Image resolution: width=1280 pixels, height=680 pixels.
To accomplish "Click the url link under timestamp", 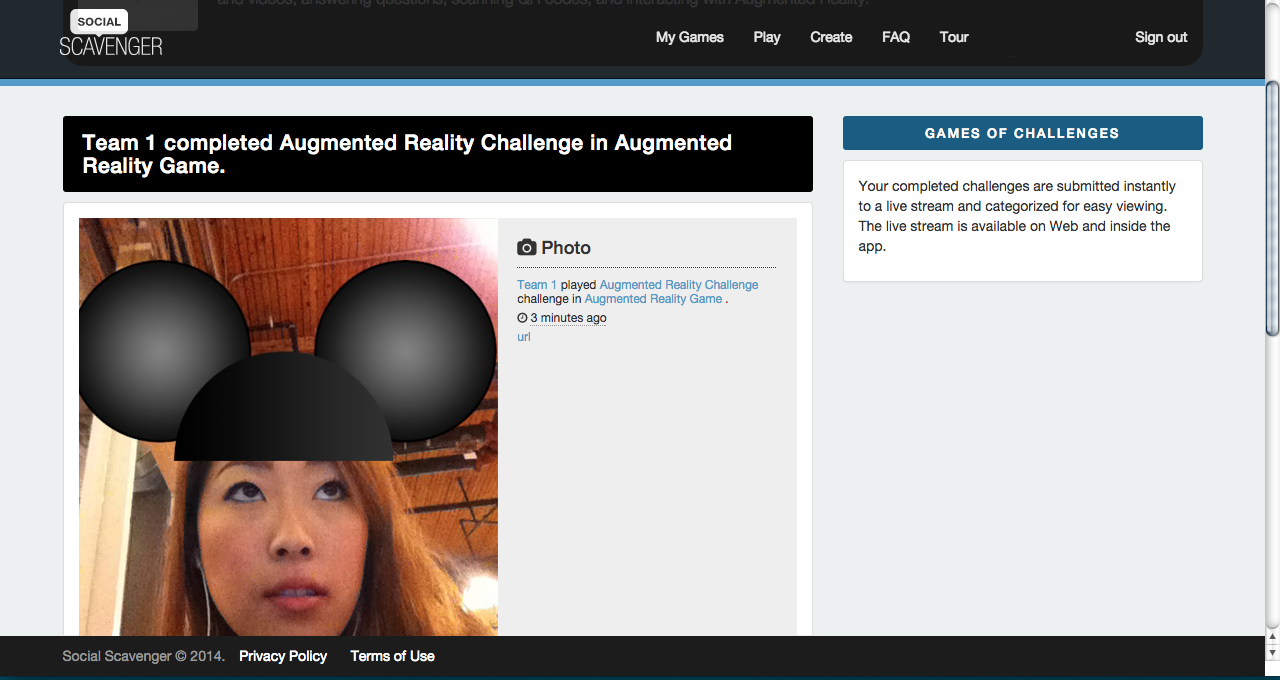I will pos(524,337).
